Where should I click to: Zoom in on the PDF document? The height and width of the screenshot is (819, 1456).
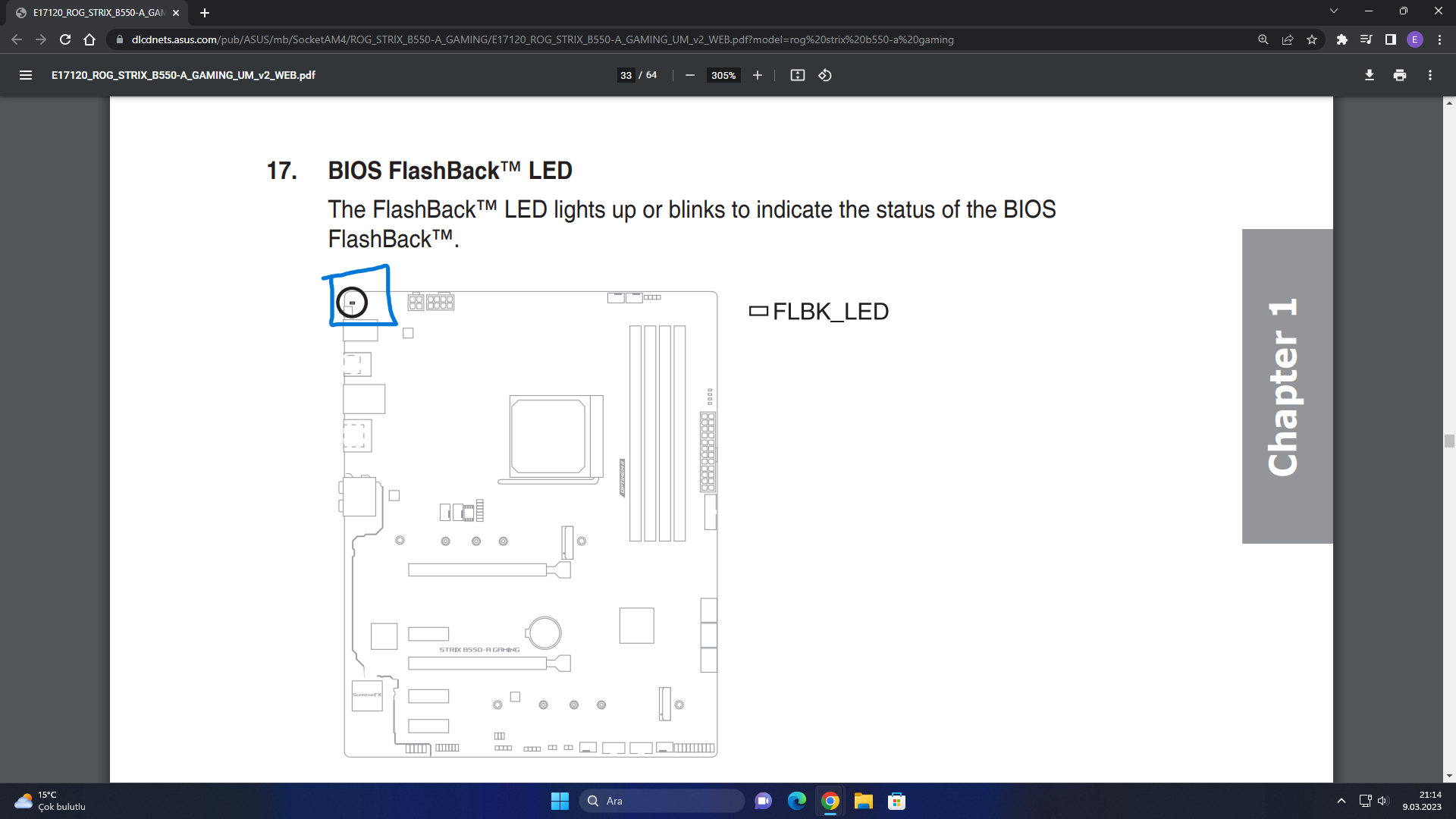click(757, 75)
